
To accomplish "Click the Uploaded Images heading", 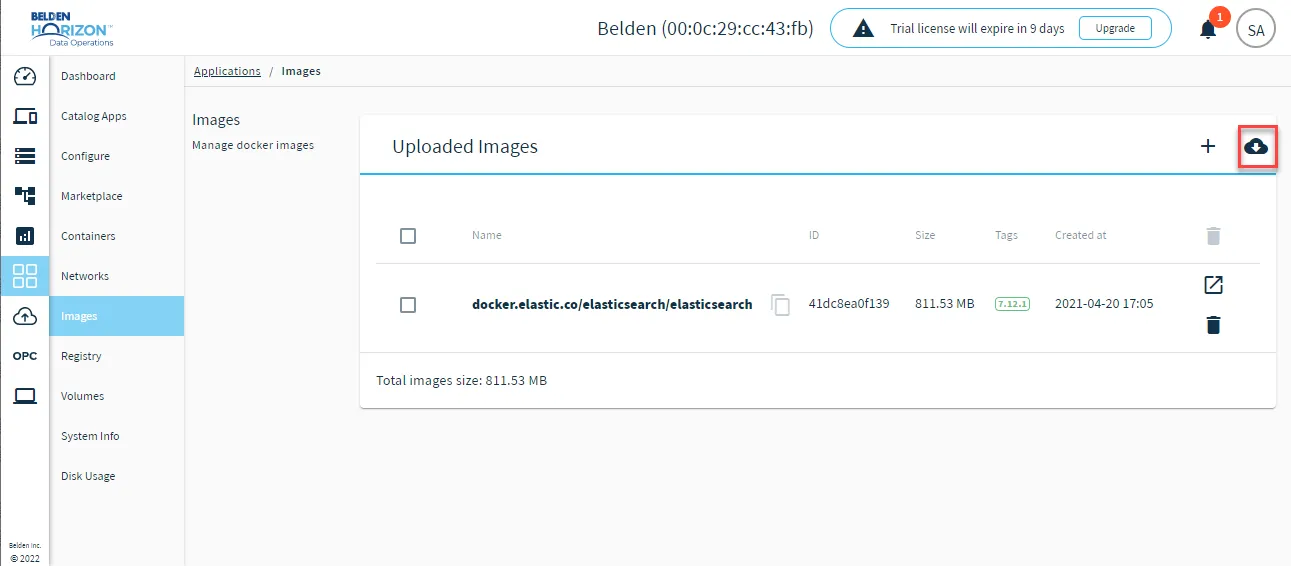I will click(x=465, y=146).
